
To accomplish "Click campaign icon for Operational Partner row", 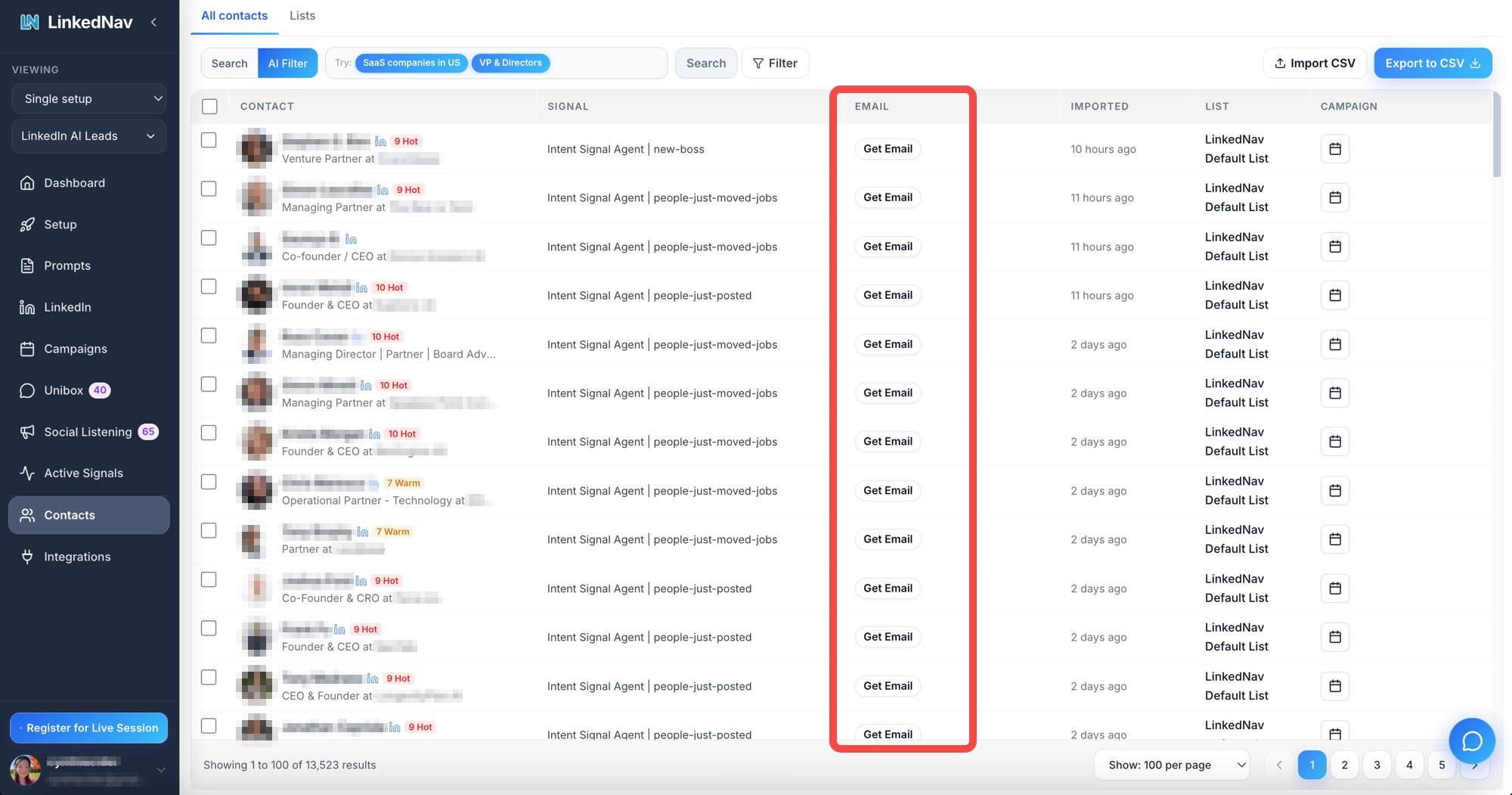I will tap(1335, 491).
